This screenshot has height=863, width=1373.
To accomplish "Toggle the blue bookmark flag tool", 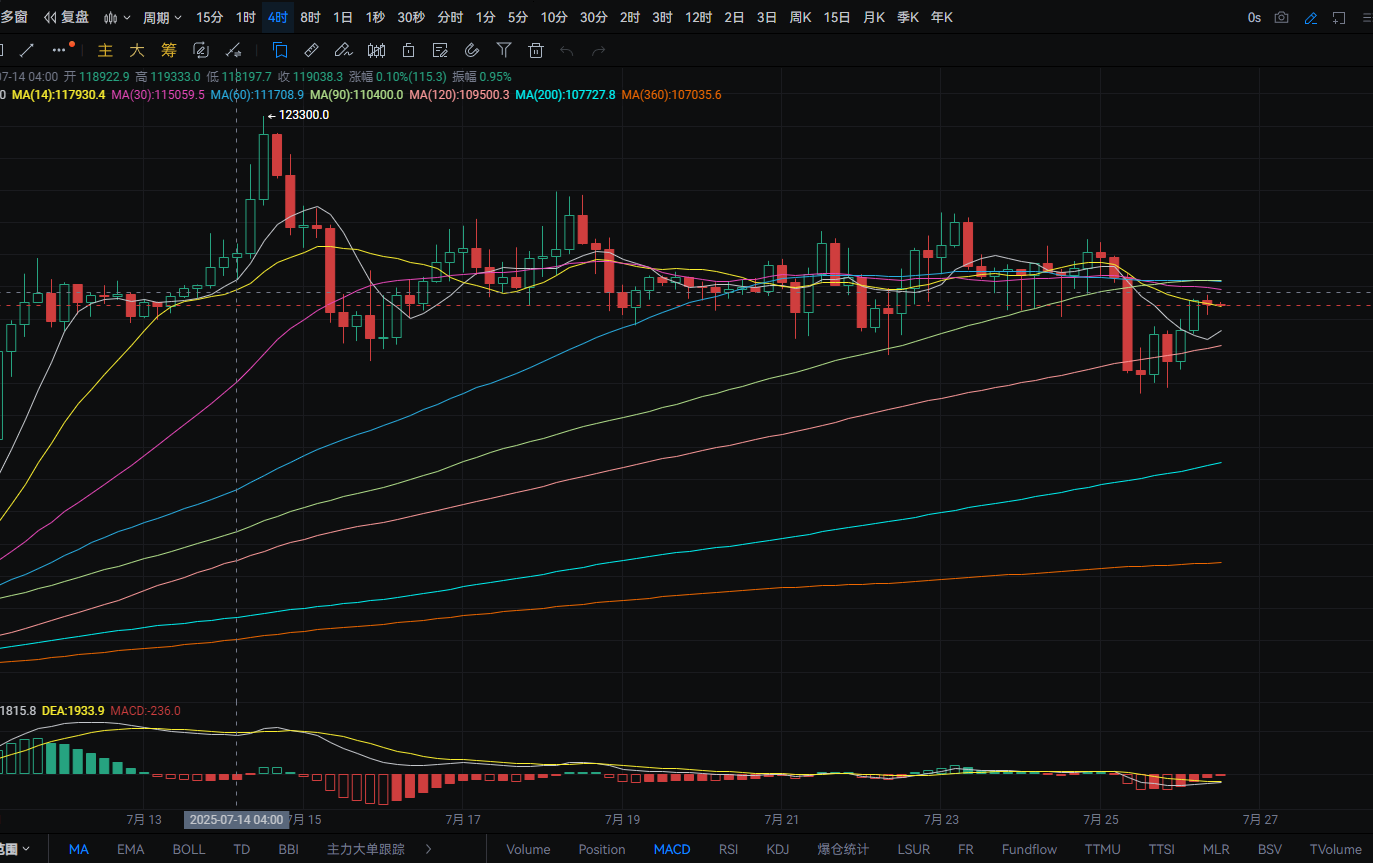I will 280,50.
